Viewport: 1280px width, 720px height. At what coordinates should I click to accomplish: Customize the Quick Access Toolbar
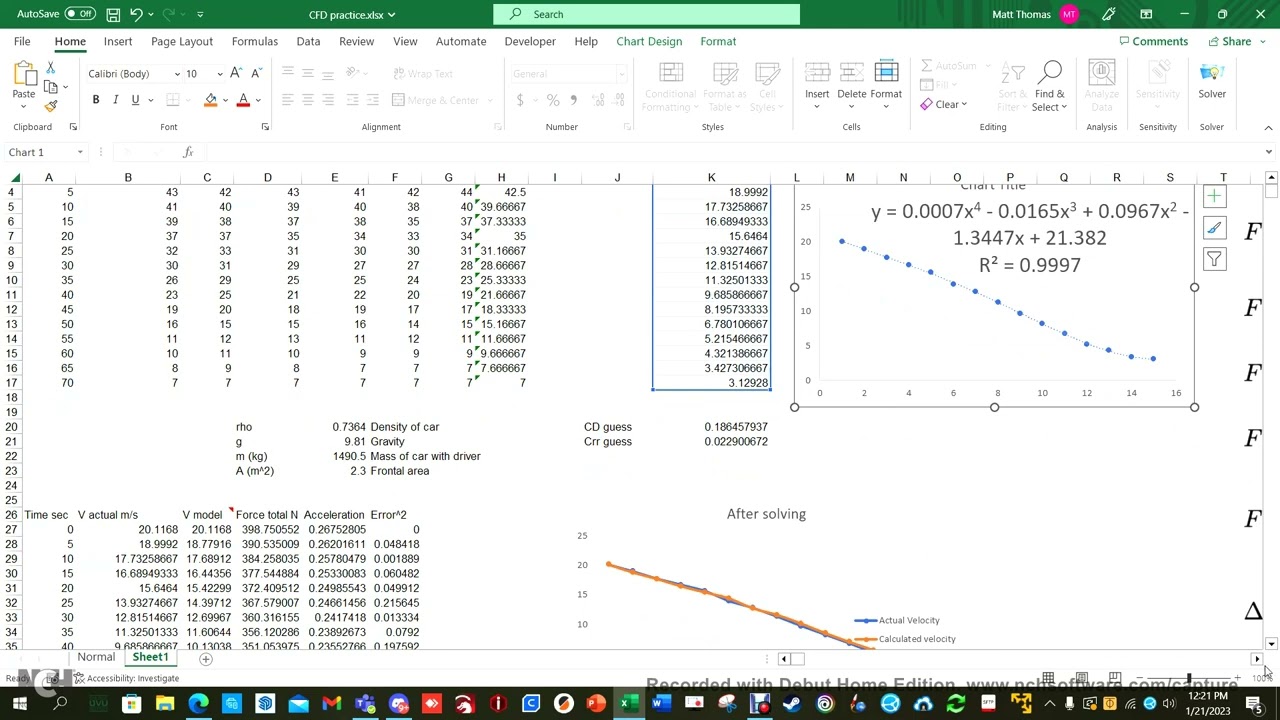pyautogui.click(x=200, y=14)
